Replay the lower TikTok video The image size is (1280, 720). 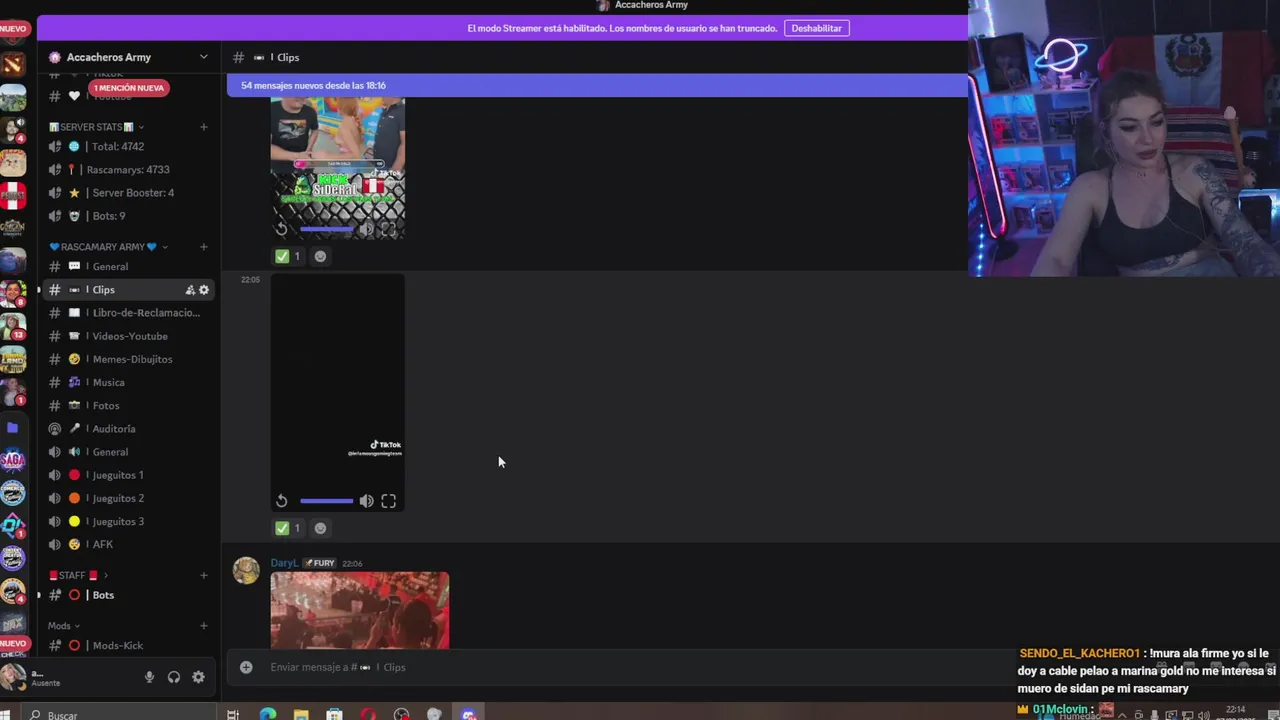[282, 501]
